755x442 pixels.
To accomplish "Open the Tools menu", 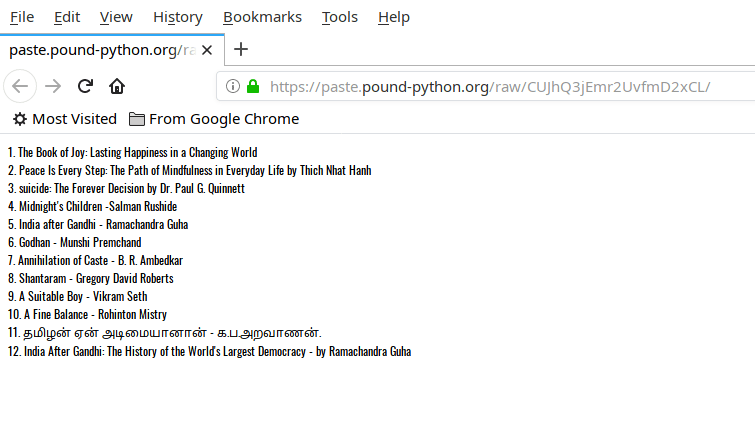I will 339,17.
